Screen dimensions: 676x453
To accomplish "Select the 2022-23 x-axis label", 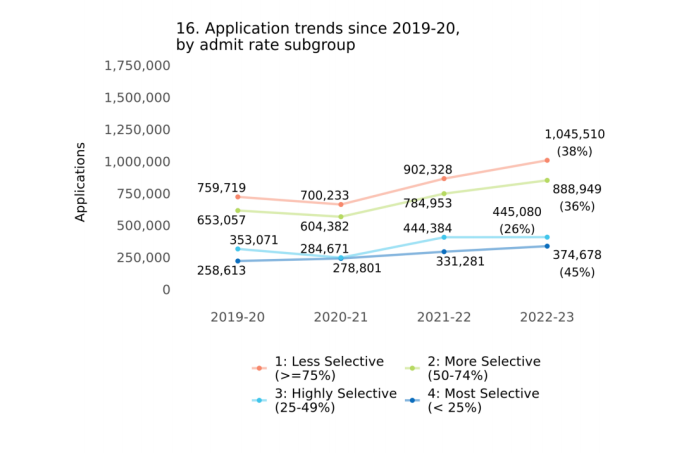I will click(546, 317).
